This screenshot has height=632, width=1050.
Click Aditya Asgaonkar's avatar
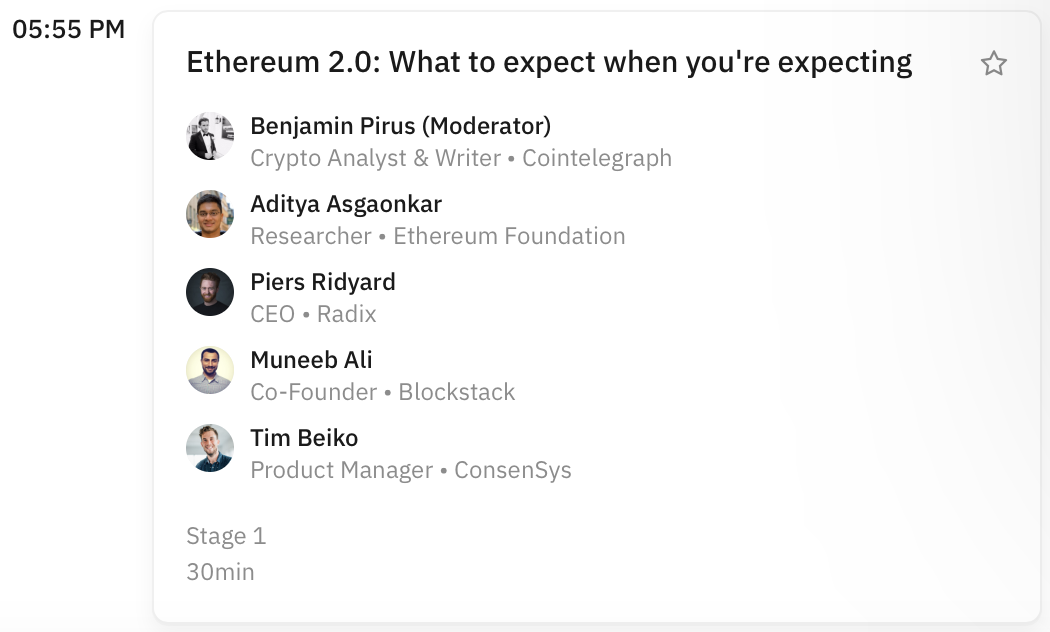(x=210, y=214)
